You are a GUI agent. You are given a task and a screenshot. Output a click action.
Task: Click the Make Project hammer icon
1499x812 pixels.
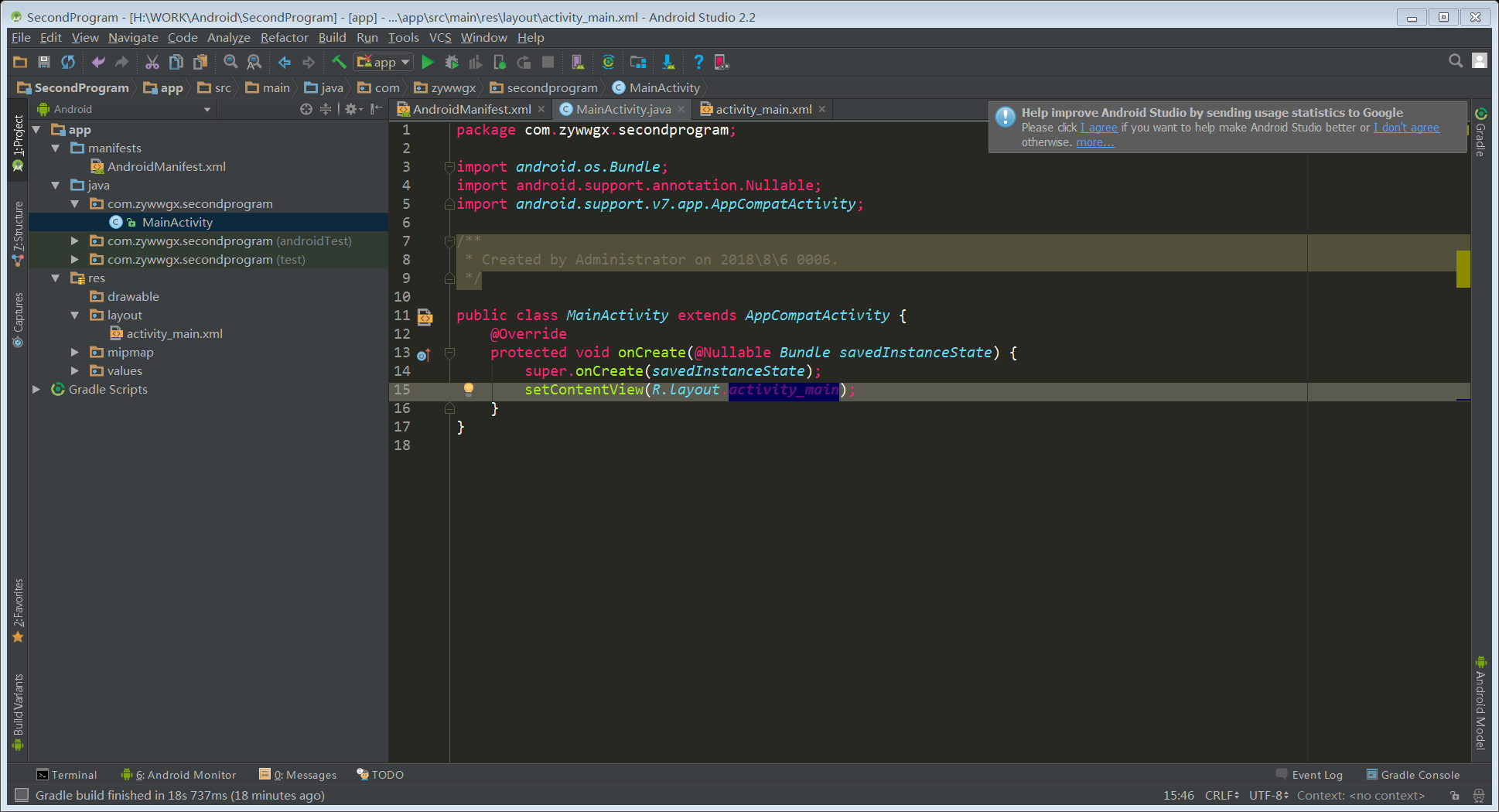[x=339, y=62]
